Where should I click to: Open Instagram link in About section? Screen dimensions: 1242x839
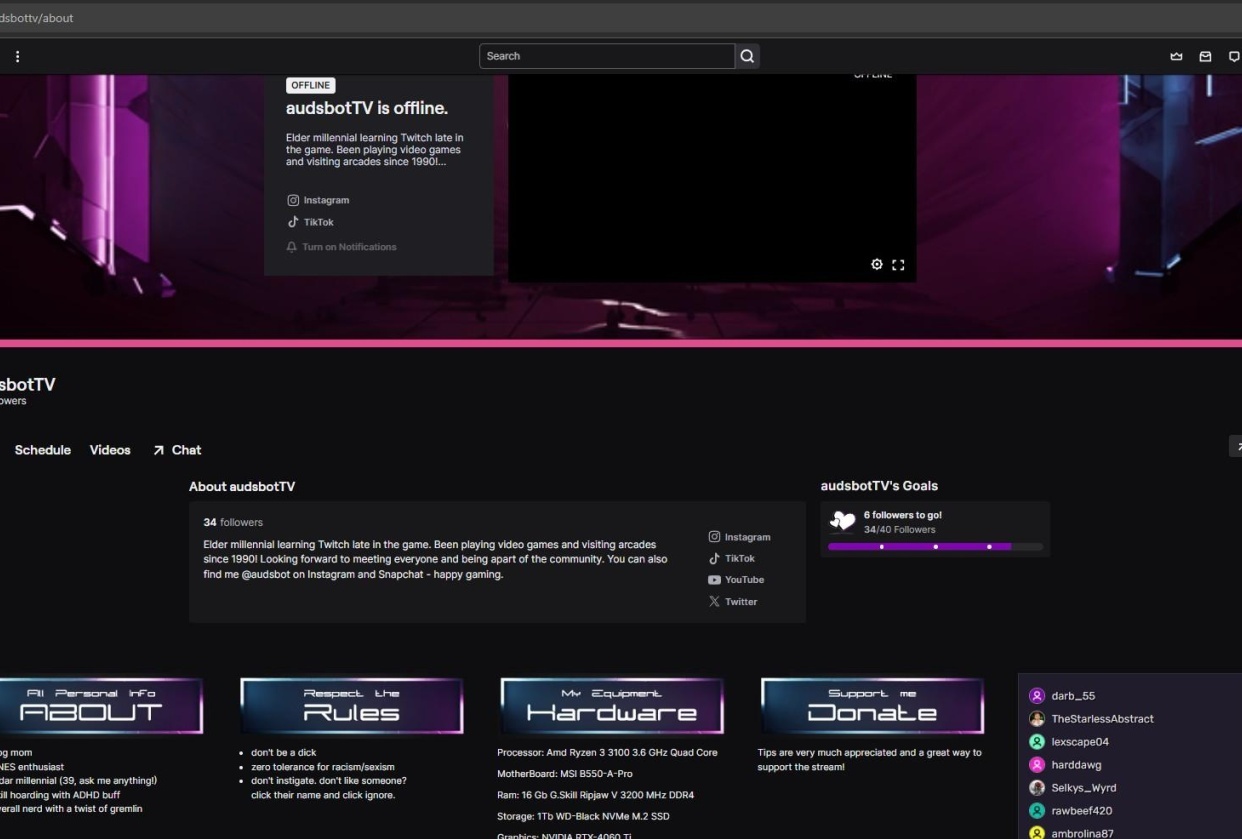[739, 537]
